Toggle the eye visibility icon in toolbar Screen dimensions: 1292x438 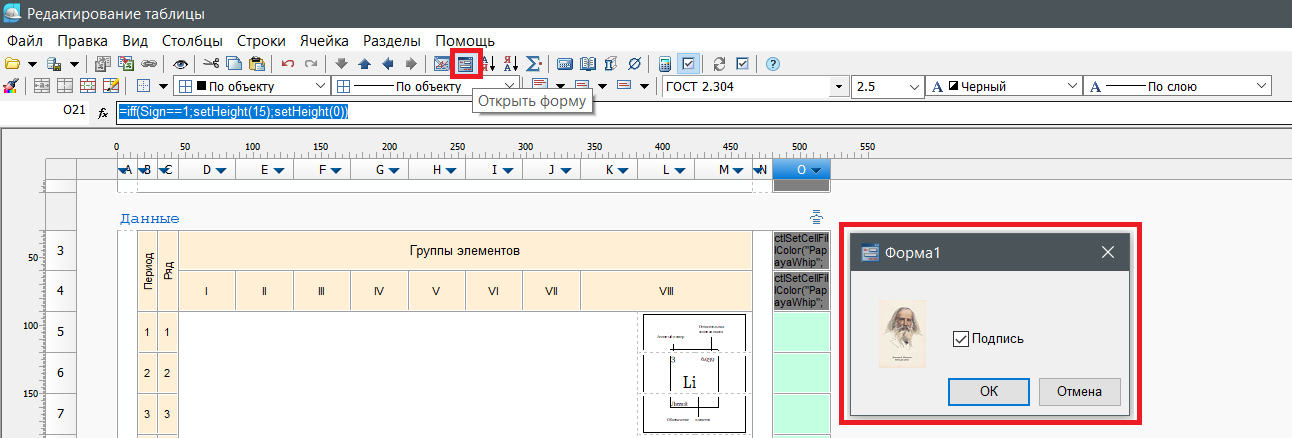(181, 64)
